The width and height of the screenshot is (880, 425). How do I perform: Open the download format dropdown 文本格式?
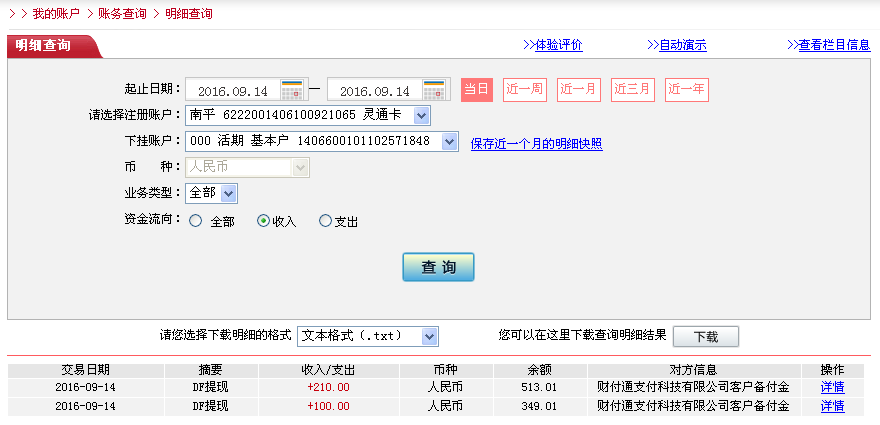[368, 336]
